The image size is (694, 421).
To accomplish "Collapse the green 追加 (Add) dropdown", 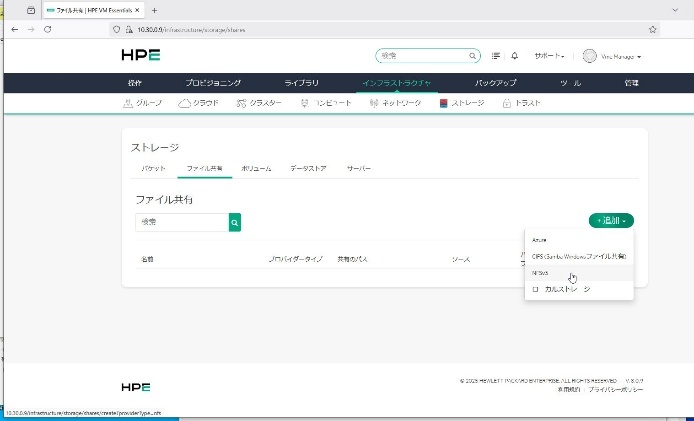I will click(x=610, y=220).
